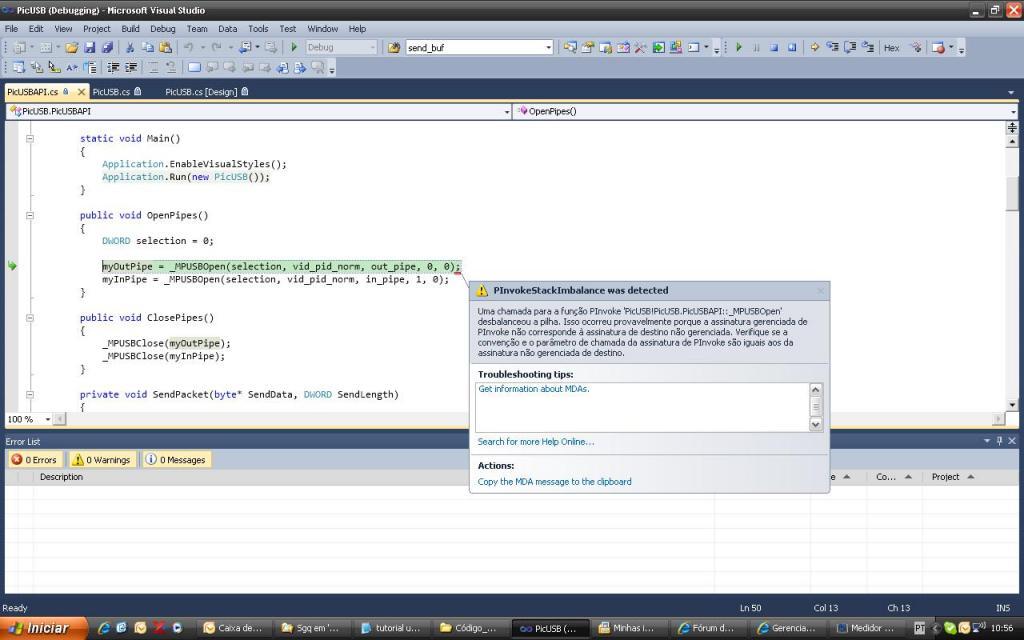Click Copy the MDA message to clipboard
The image size is (1024, 640).
pos(554,481)
